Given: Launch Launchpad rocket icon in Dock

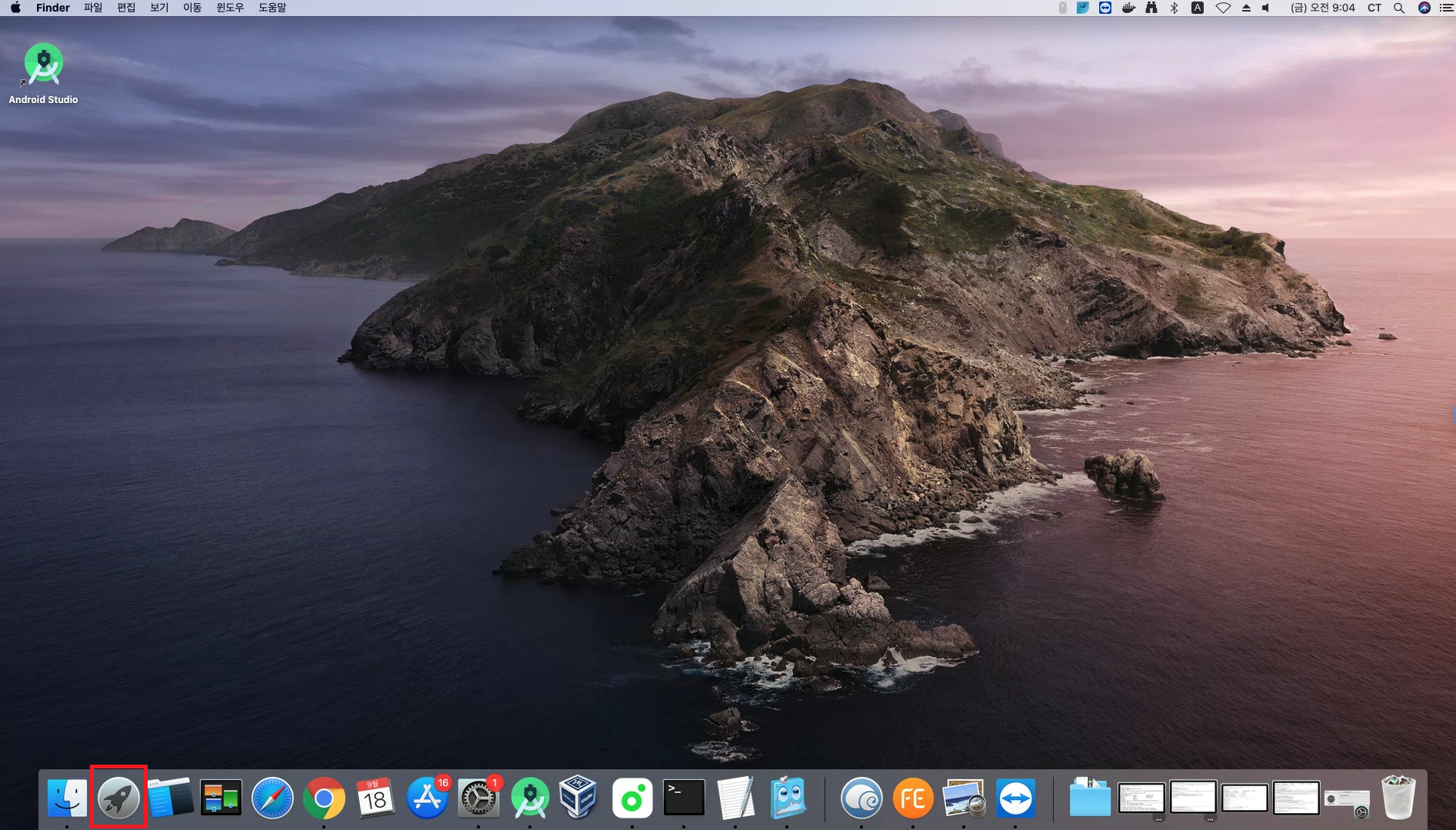Looking at the screenshot, I should click(118, 798).
